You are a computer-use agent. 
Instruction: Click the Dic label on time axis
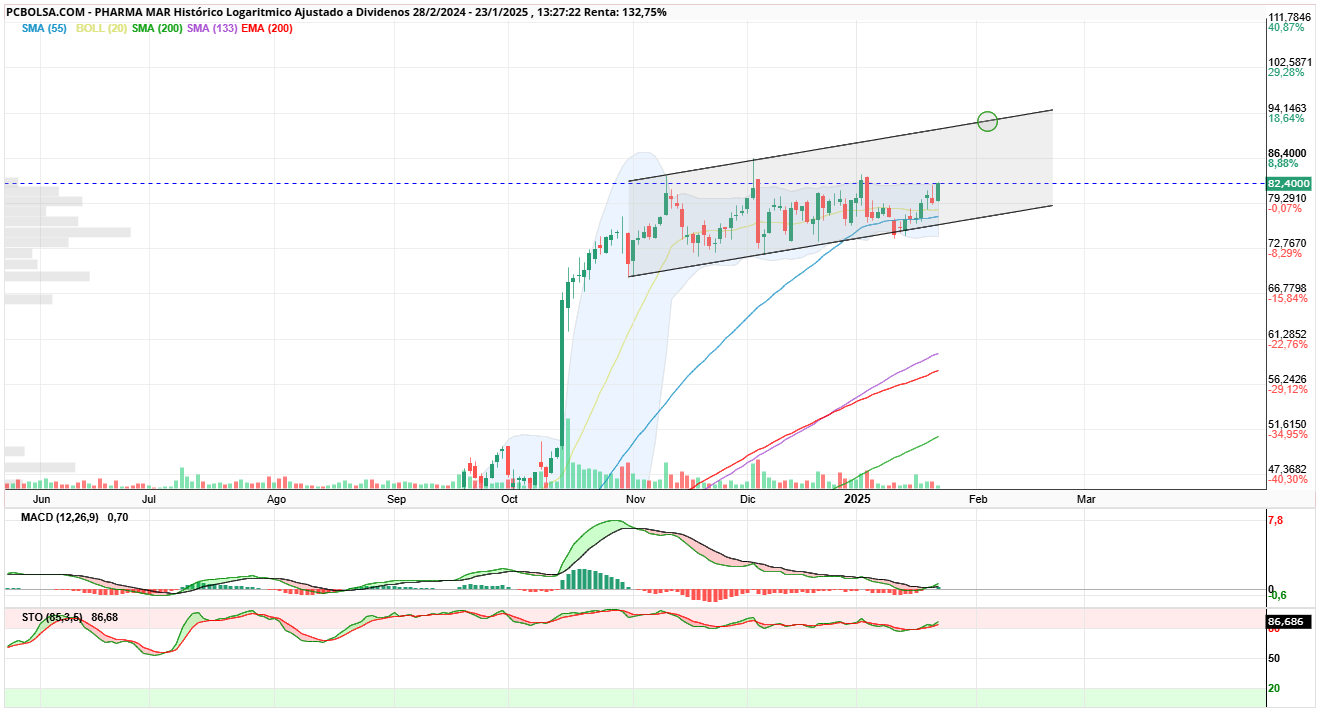746,498
